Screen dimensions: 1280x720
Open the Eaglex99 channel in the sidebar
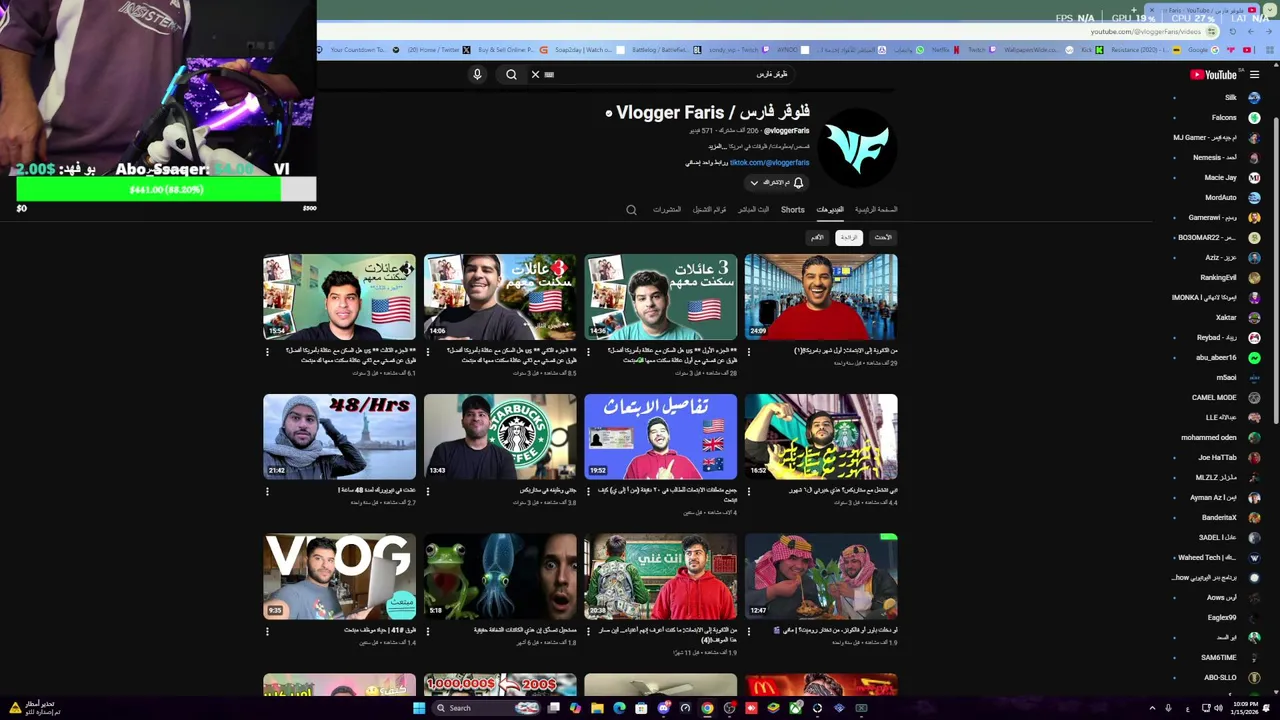1222,617
